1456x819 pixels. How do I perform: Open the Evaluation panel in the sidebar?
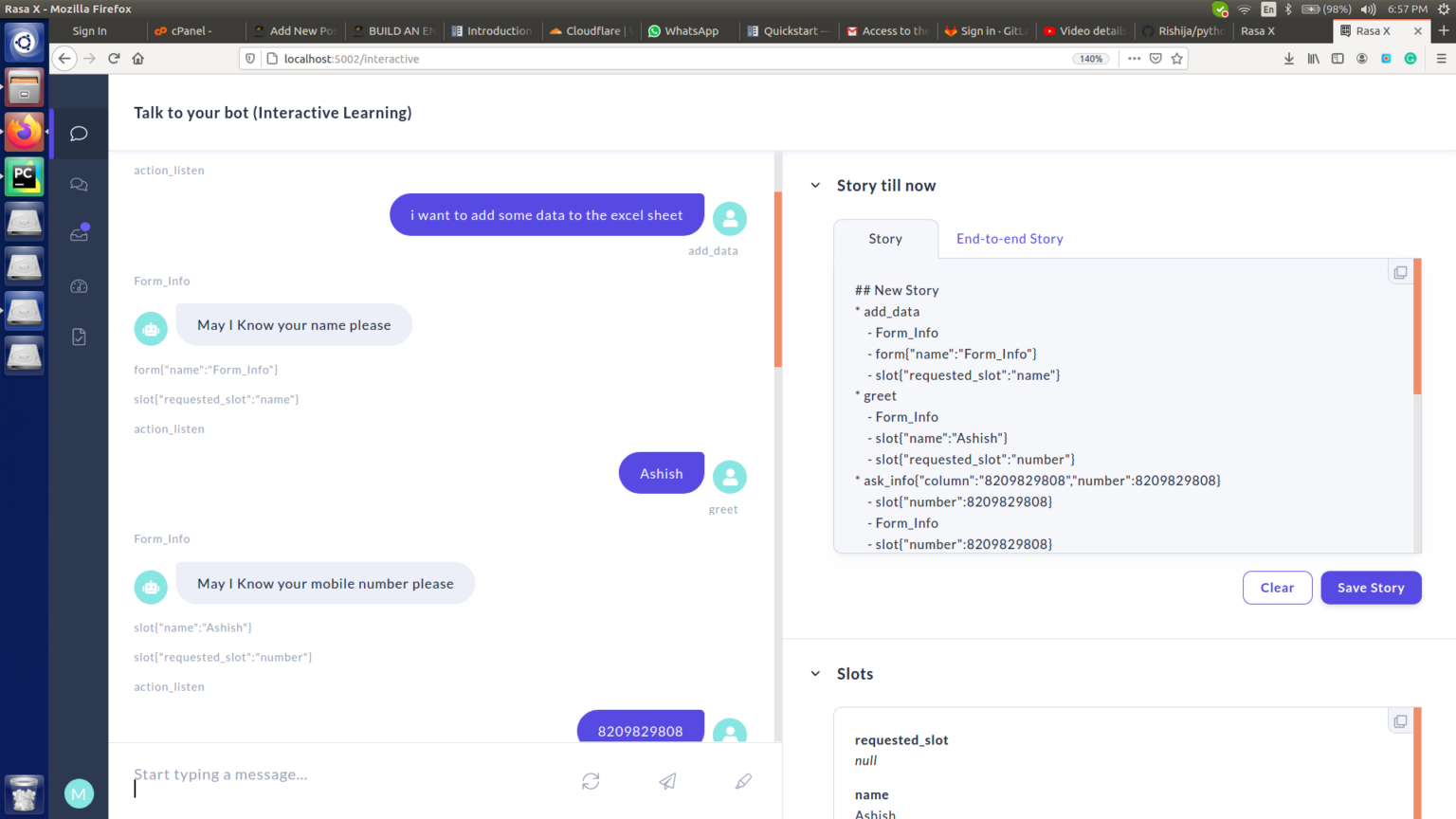tap(79, 337)
